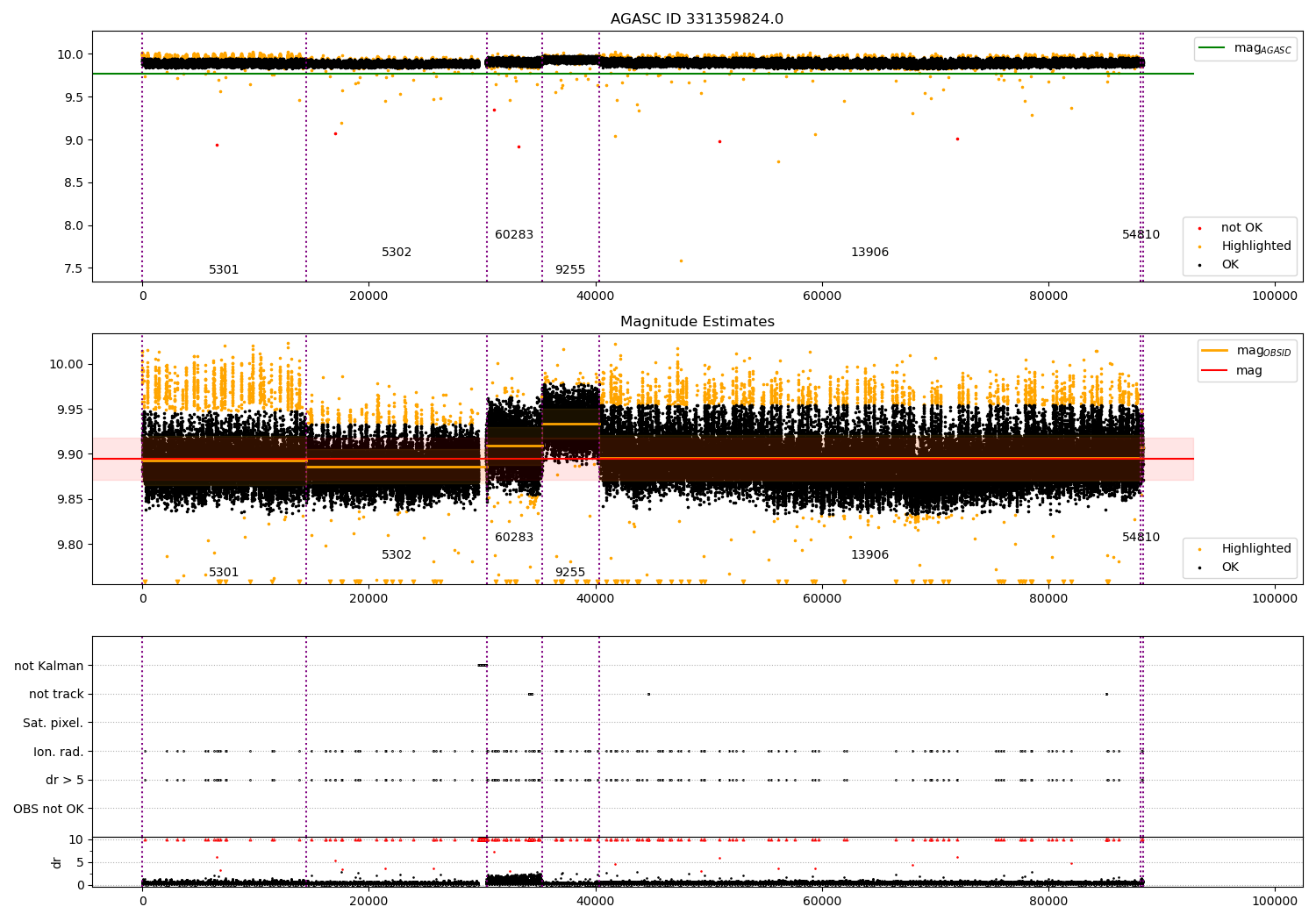Click obsid label 5302 in the top plot

(x=397, y=253)
